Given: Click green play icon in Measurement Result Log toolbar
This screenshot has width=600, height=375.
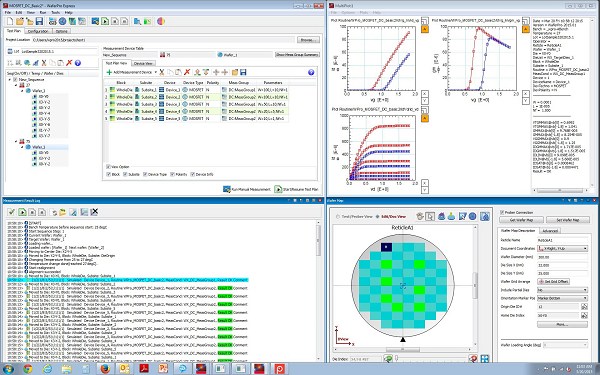Looking at the screenshot, I should [22, 212].
